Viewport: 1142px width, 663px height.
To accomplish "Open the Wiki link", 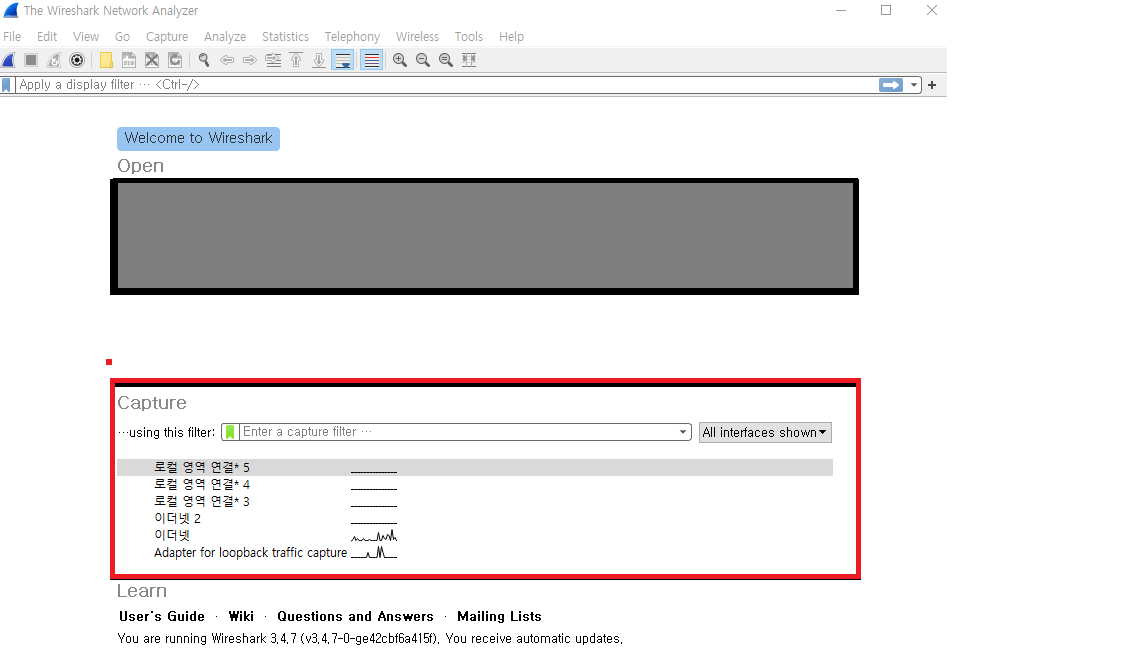I will [241, 616].
